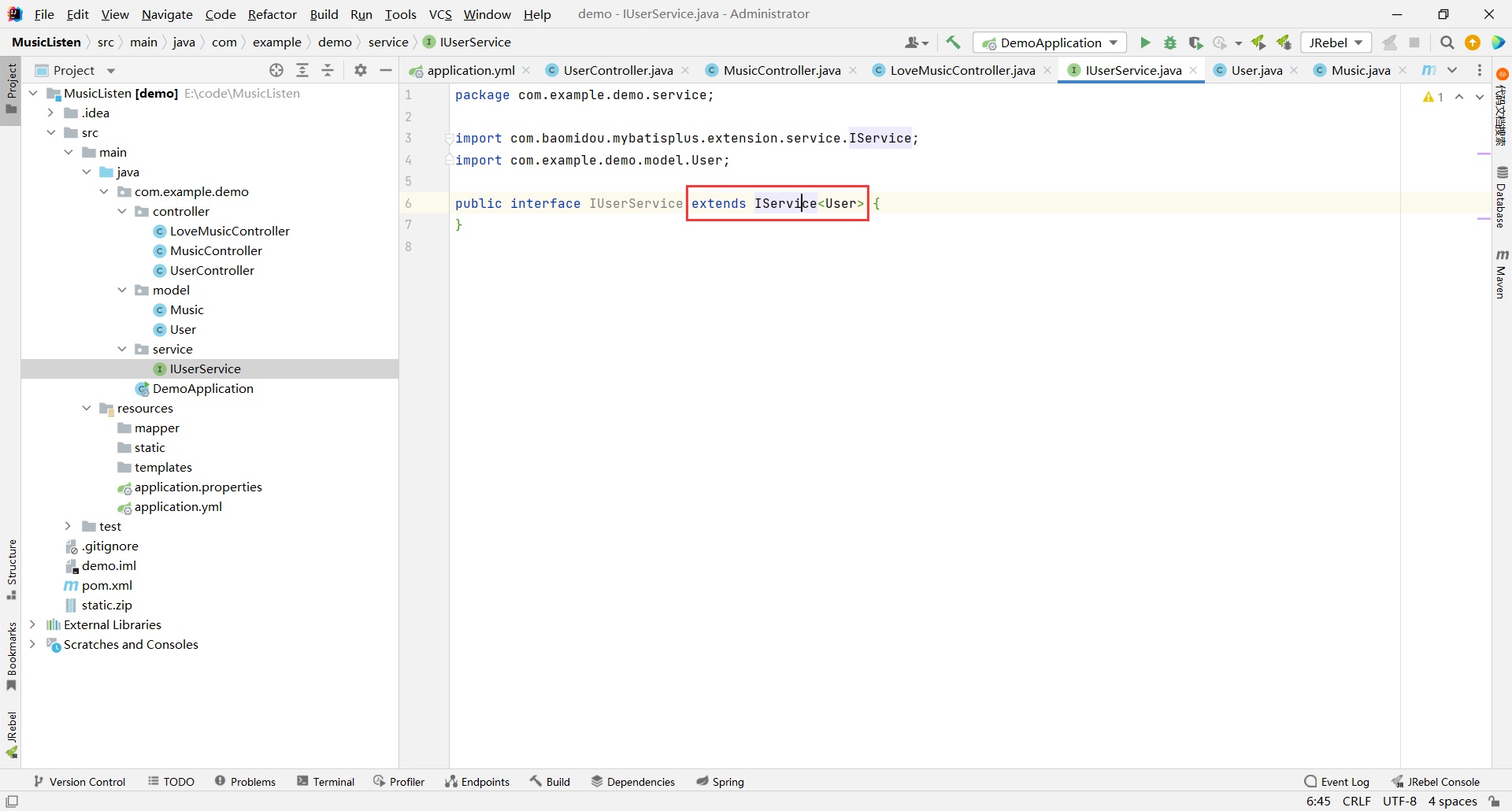Open the Problems tool window
Viewport: 1512px width, 811px height.
point(246,782)
